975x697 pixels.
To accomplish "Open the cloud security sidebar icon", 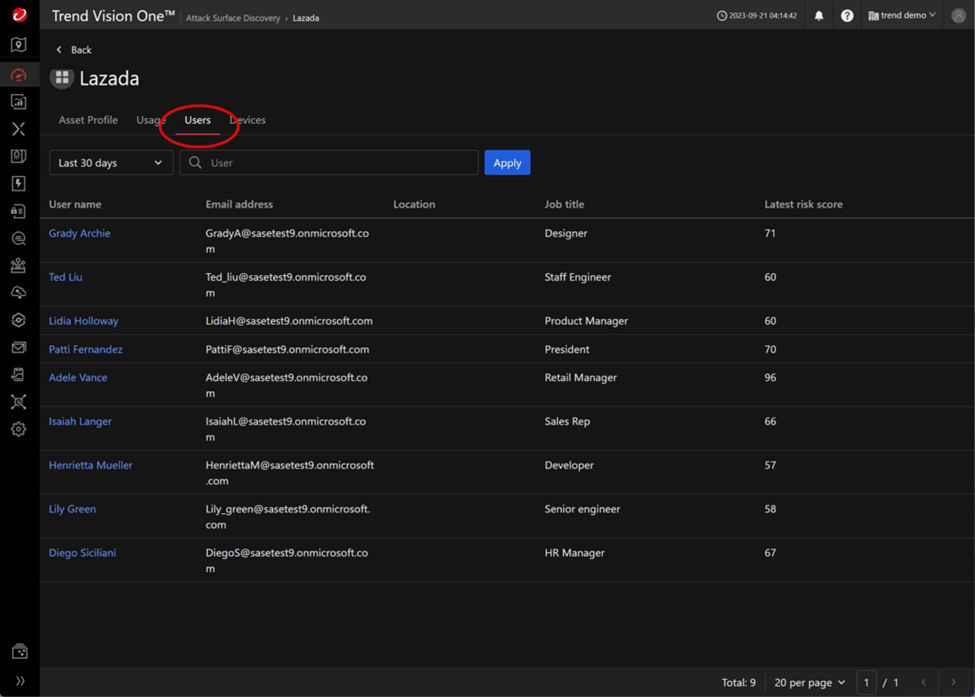I will [19, 292].
